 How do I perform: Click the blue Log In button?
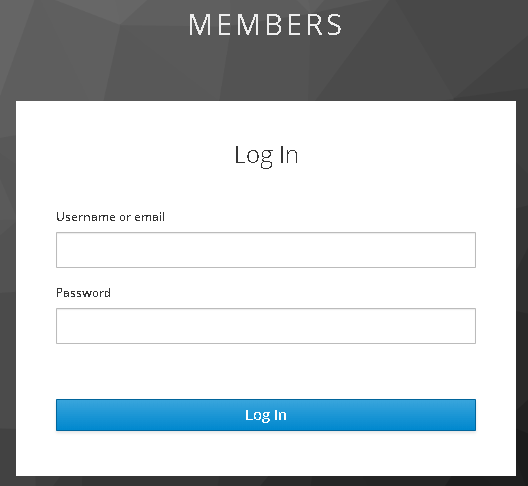click(x=266, y=415)
